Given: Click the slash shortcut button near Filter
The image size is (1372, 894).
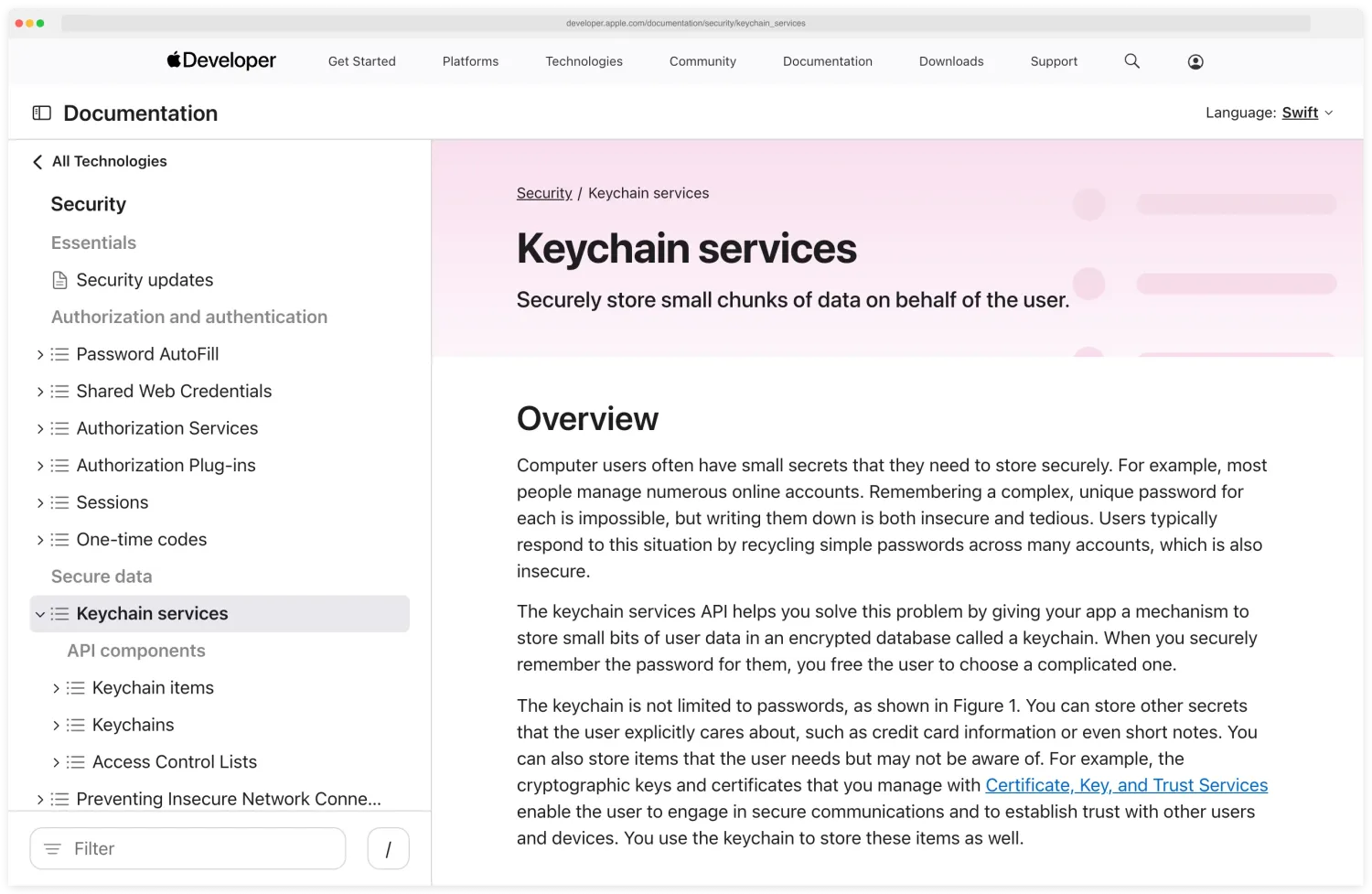Looking at the screenshot, I should click(388, 849).
